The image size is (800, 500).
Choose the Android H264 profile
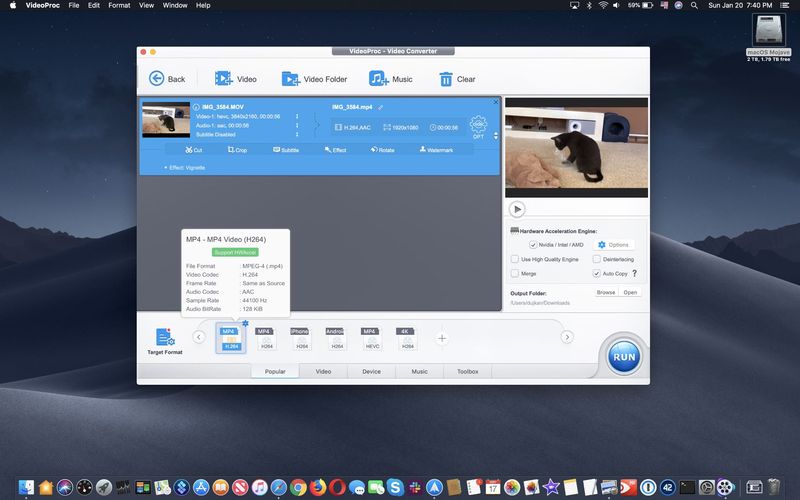click(x=337, y=338)
